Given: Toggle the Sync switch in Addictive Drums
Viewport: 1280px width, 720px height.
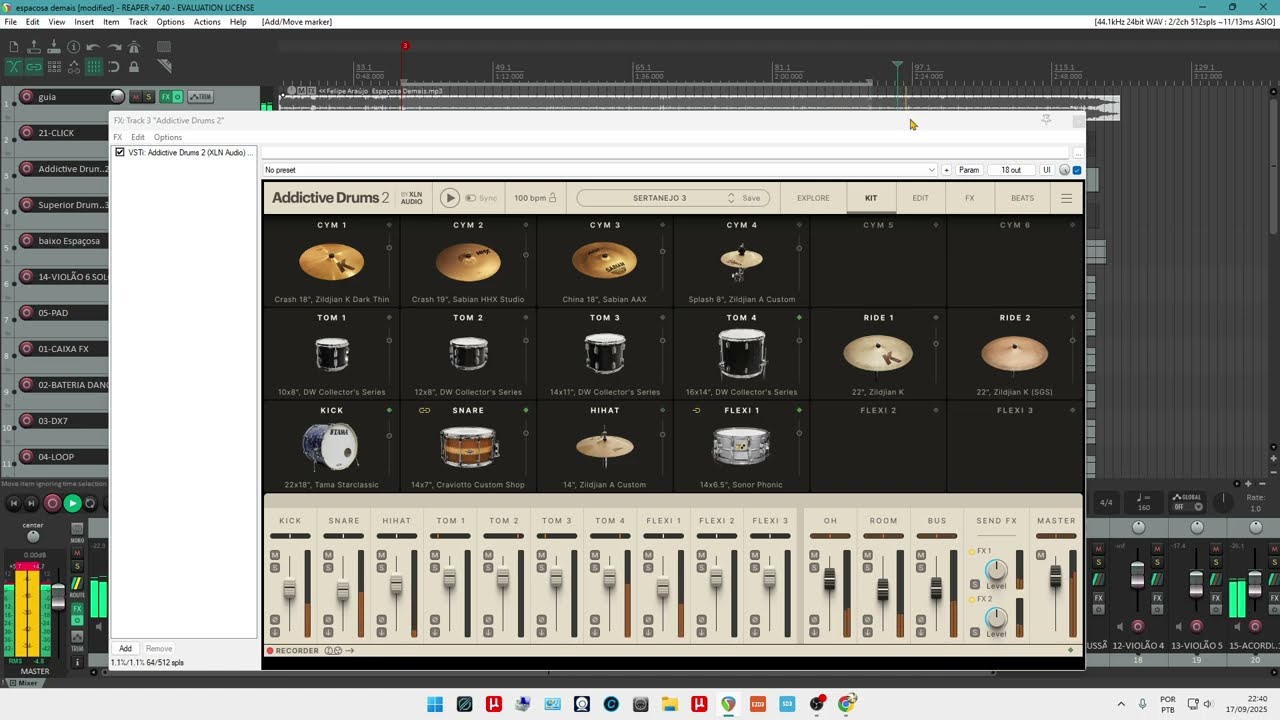Looking at the screenshot, I should click(x=471, y=198).
